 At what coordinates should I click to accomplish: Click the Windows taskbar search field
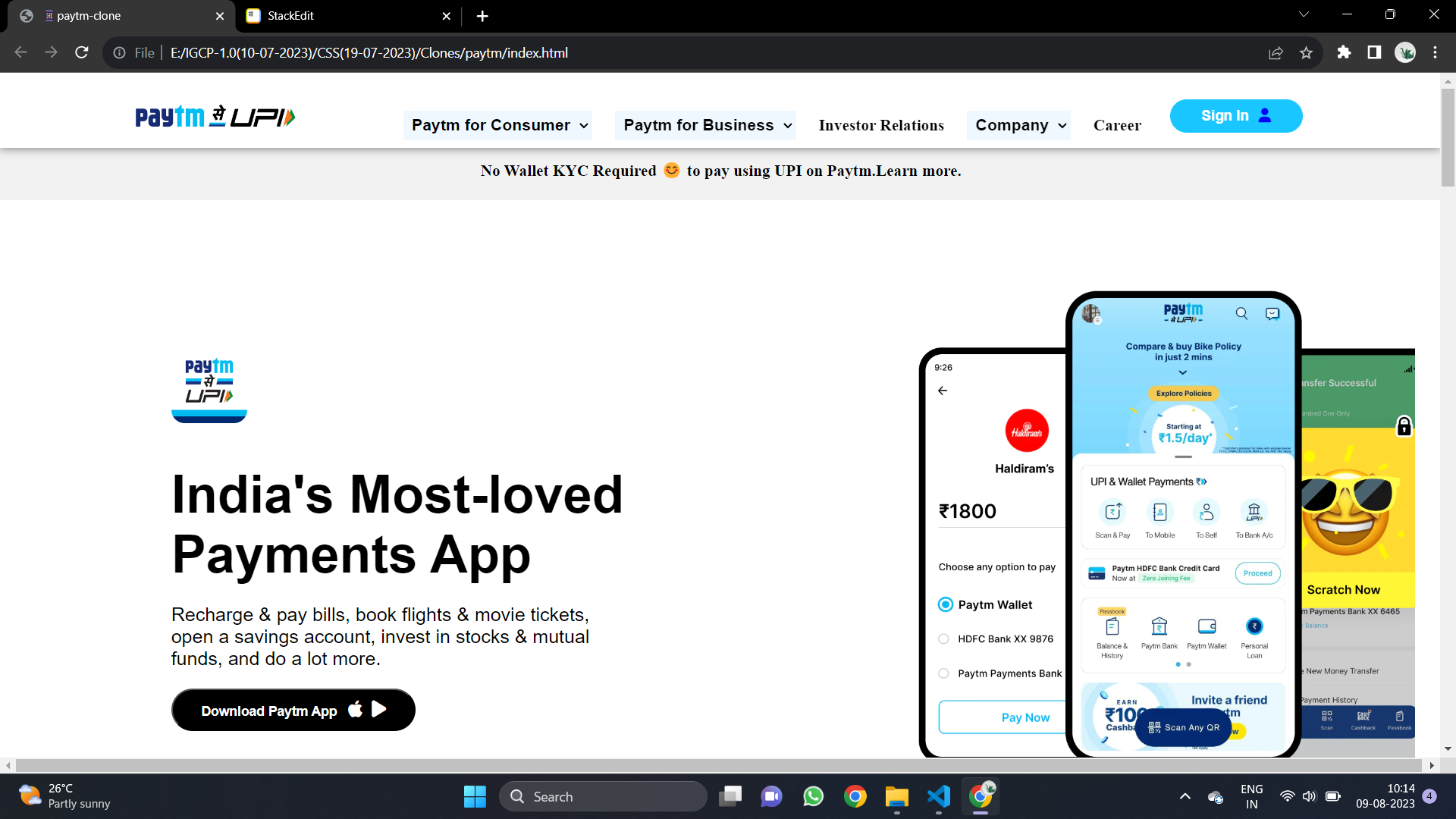(603, 796)
